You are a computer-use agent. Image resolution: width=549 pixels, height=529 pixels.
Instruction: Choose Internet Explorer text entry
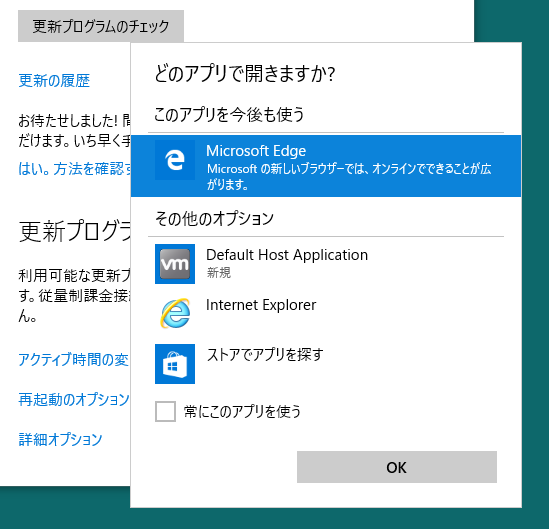(x=261, y=305)
